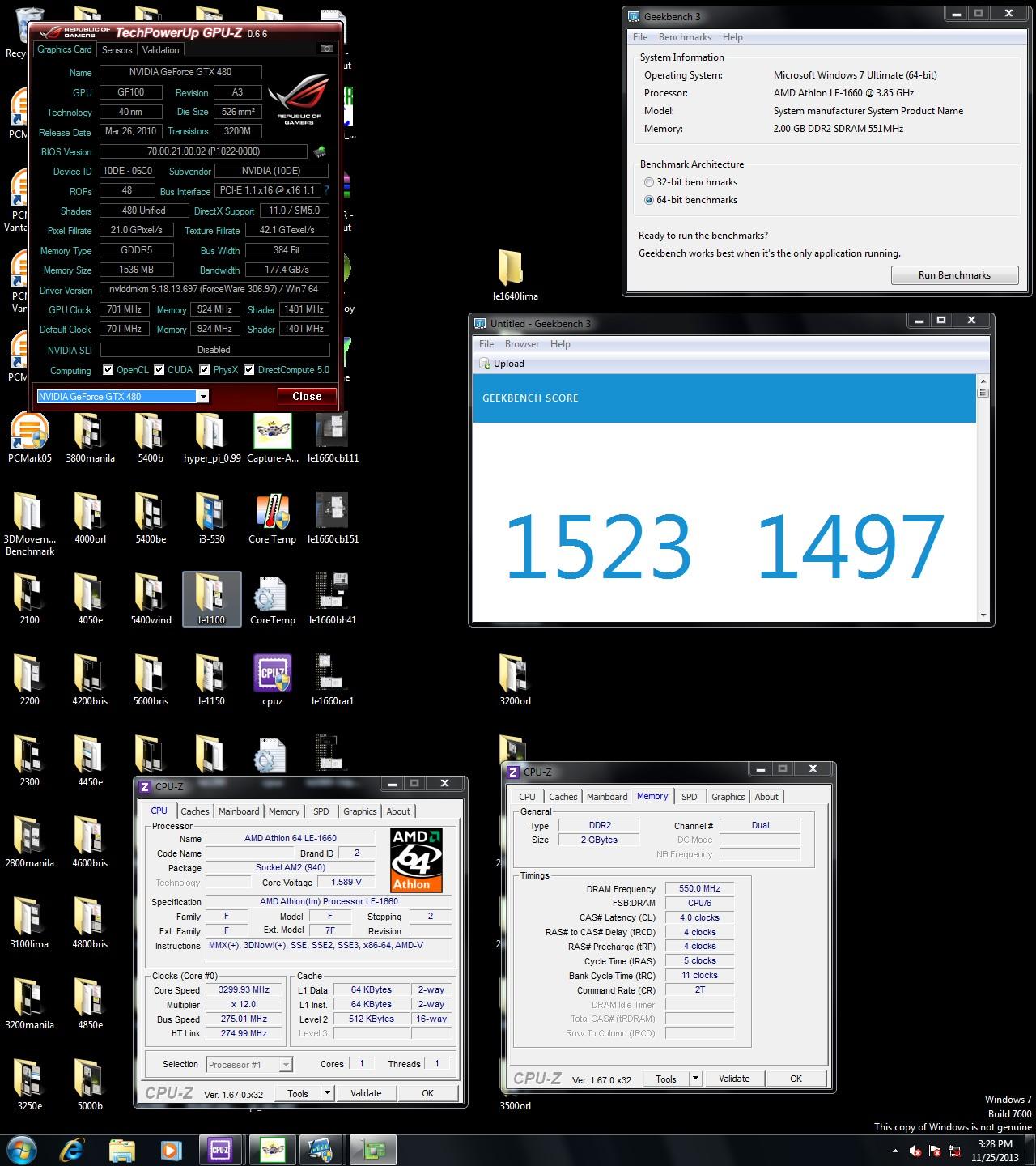The image size is (1036, 1166).
Task: Select 32-bit benchmarks radio button
Action: tap(649, 182)
